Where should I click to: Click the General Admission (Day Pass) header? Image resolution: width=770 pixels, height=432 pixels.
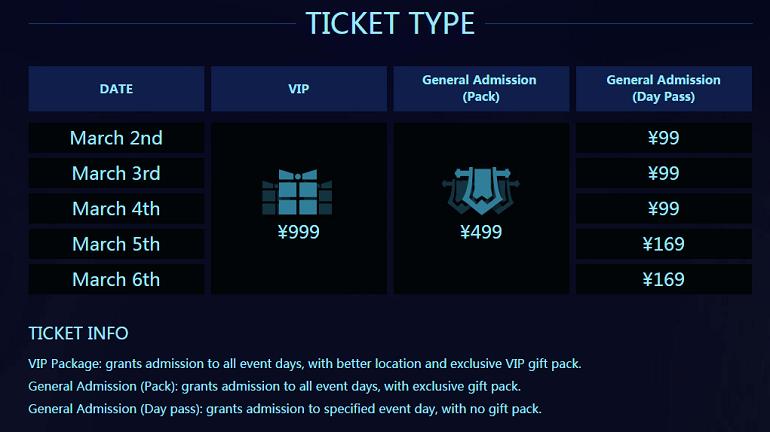point(663,89)
